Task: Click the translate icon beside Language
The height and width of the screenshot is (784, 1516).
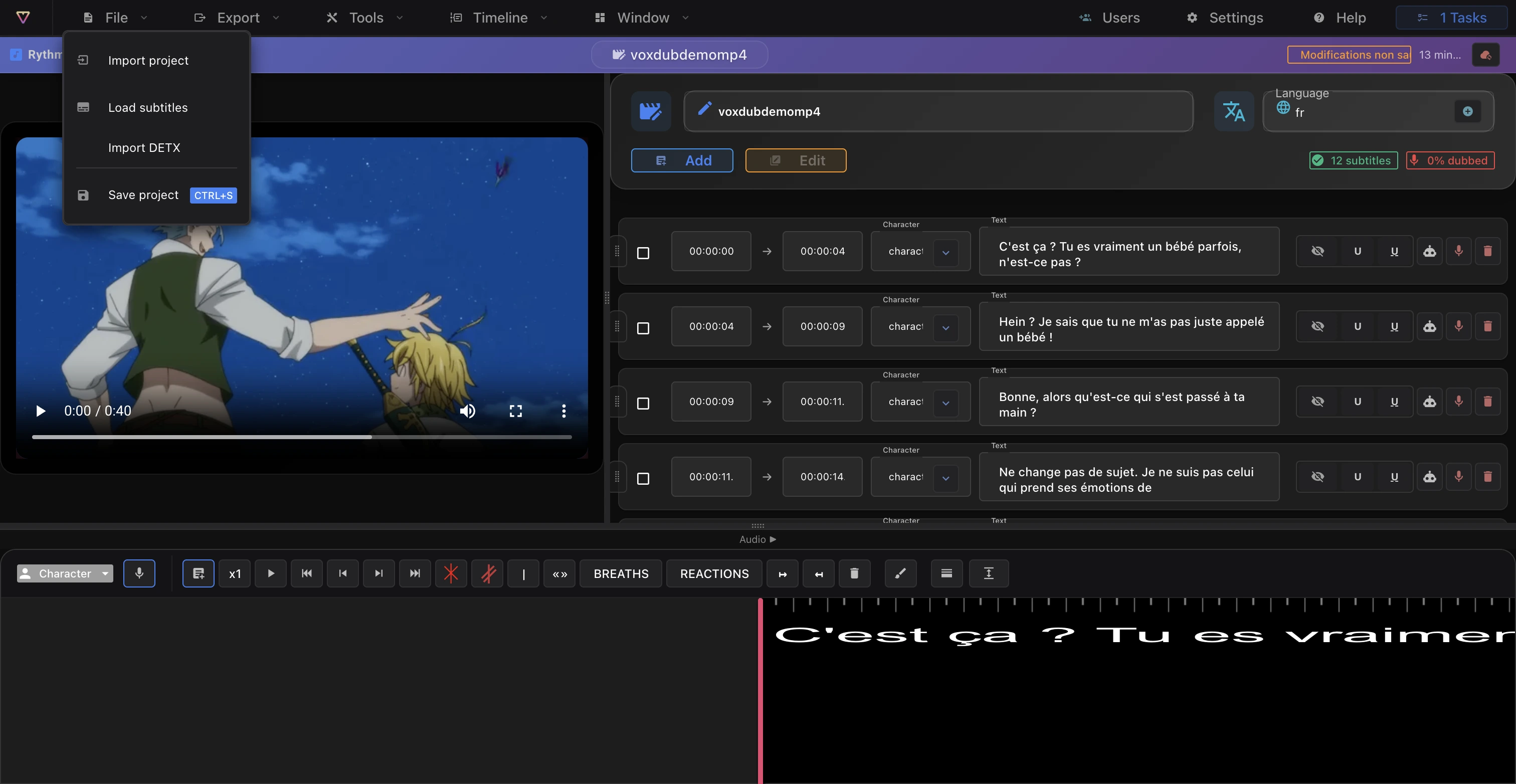Action: (1234, 111)
